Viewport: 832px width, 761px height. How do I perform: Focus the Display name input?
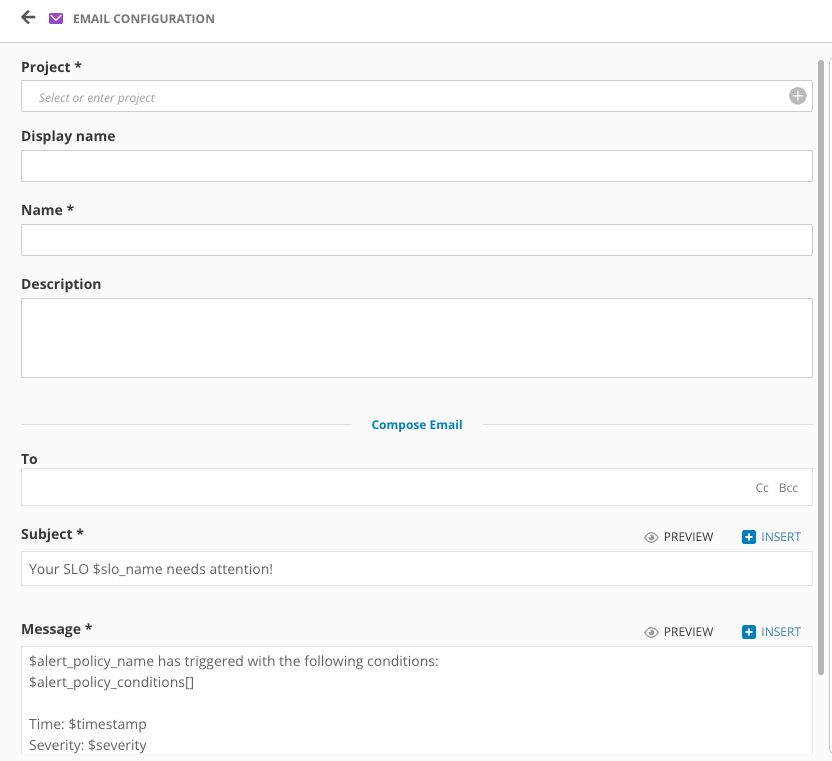[x=416, y=166]
